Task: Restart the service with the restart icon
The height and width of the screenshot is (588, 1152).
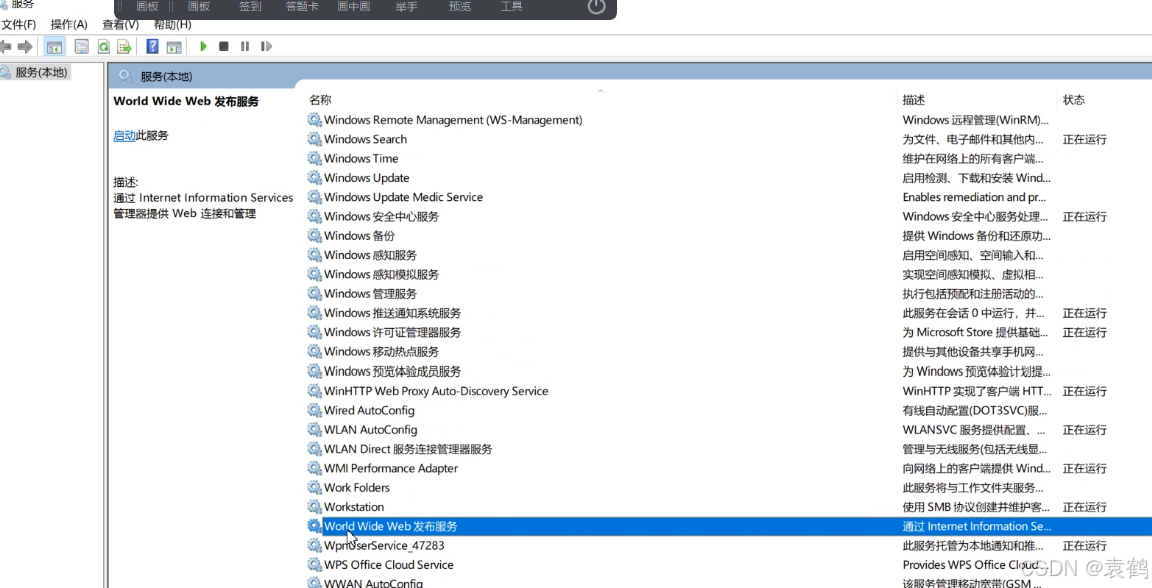Action: (266, 46)
